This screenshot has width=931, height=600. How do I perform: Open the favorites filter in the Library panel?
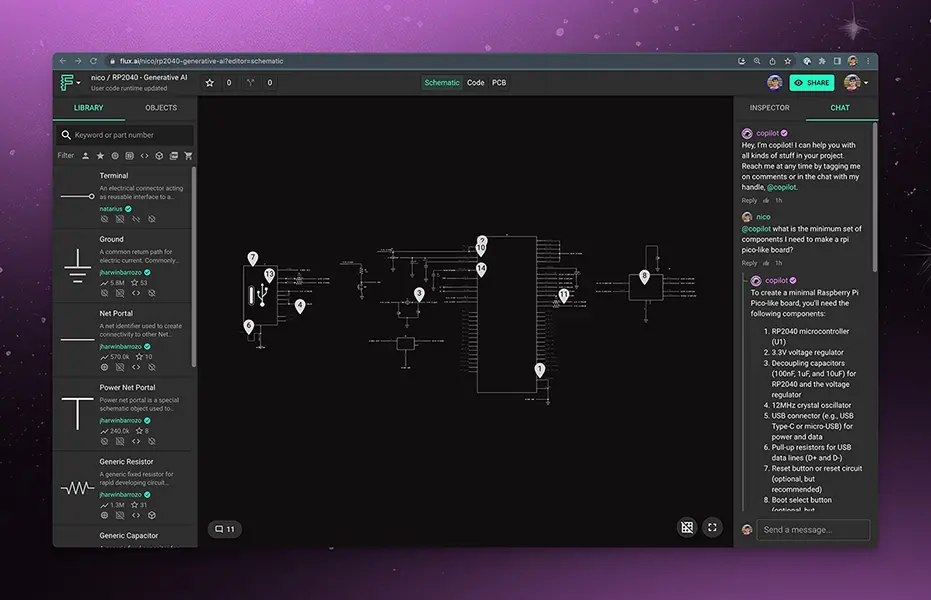tap(100, 156)
